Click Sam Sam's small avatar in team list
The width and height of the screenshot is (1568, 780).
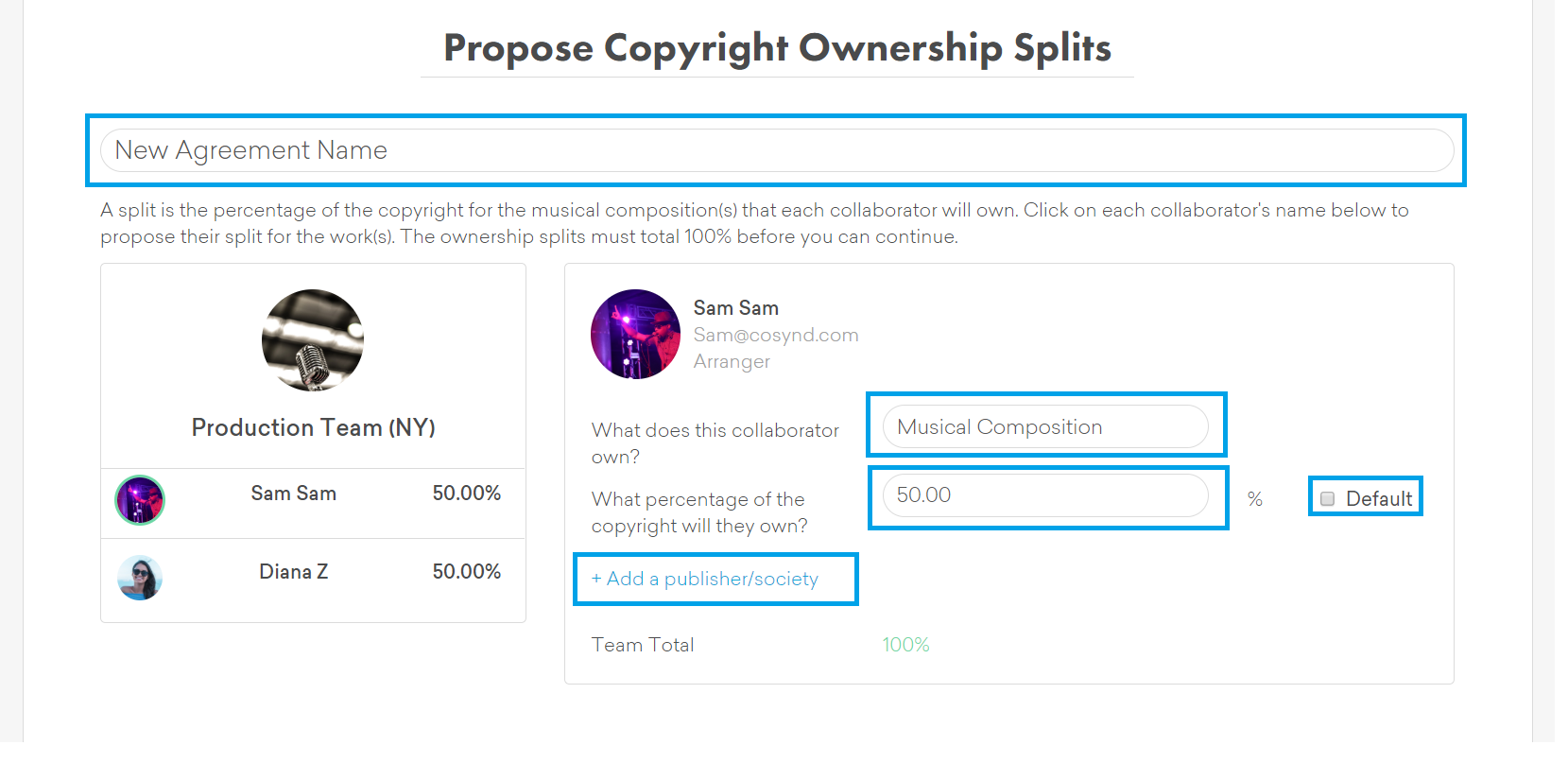[x=140, y=500]
